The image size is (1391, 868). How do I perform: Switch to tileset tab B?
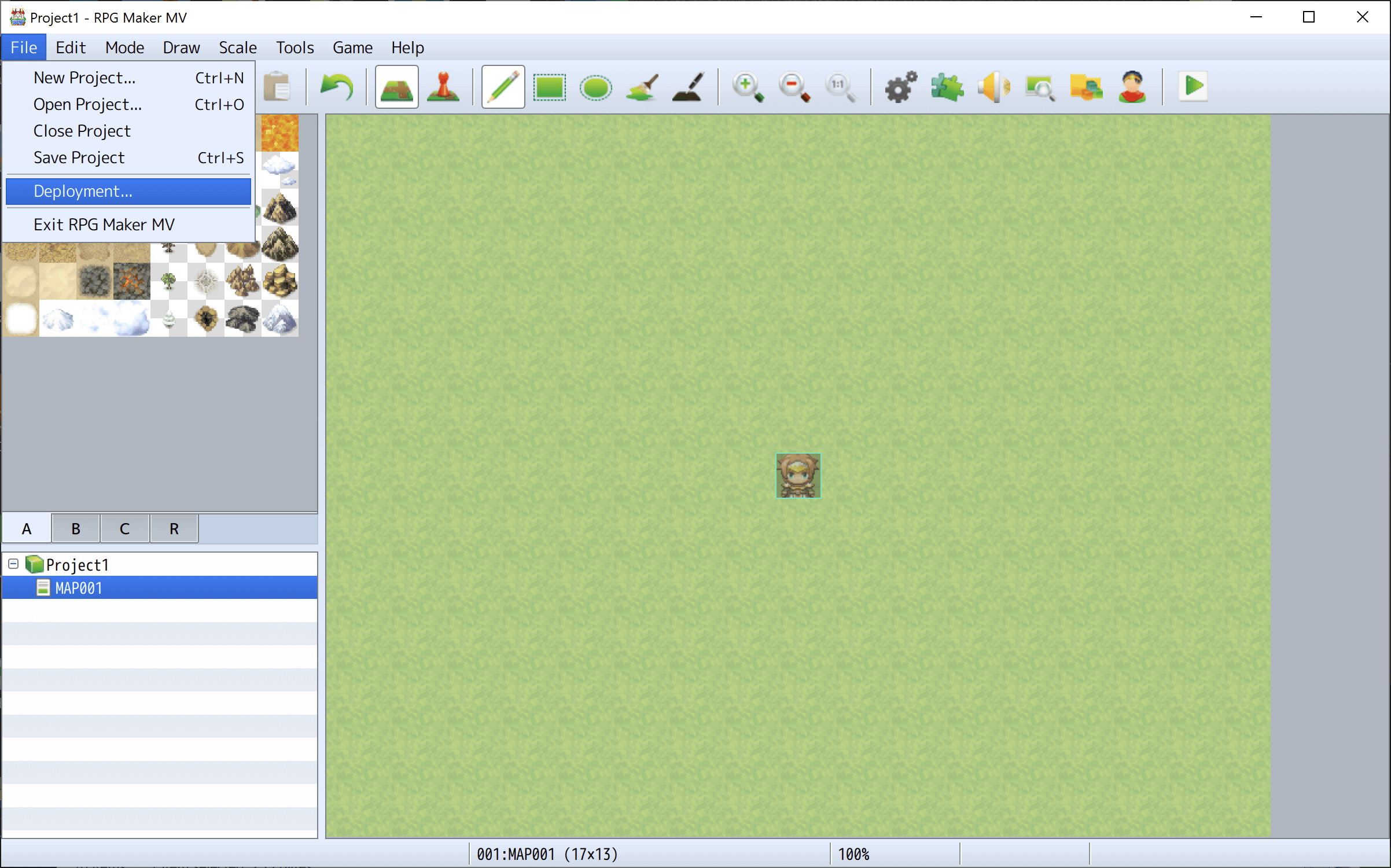[76, 528]
